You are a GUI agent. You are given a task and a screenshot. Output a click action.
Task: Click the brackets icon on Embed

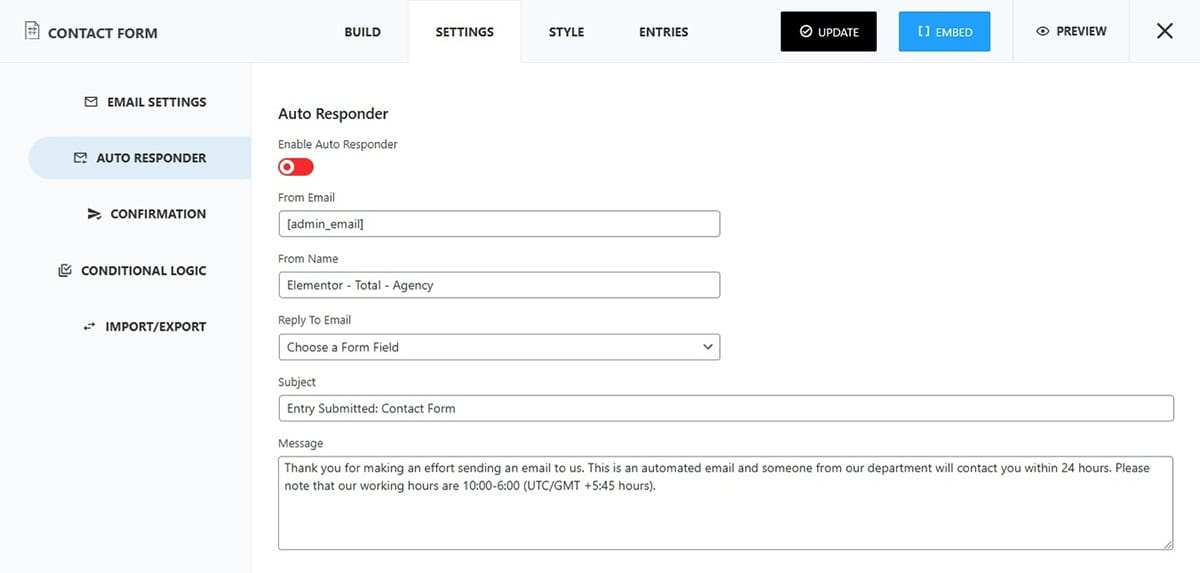[924, 32]
